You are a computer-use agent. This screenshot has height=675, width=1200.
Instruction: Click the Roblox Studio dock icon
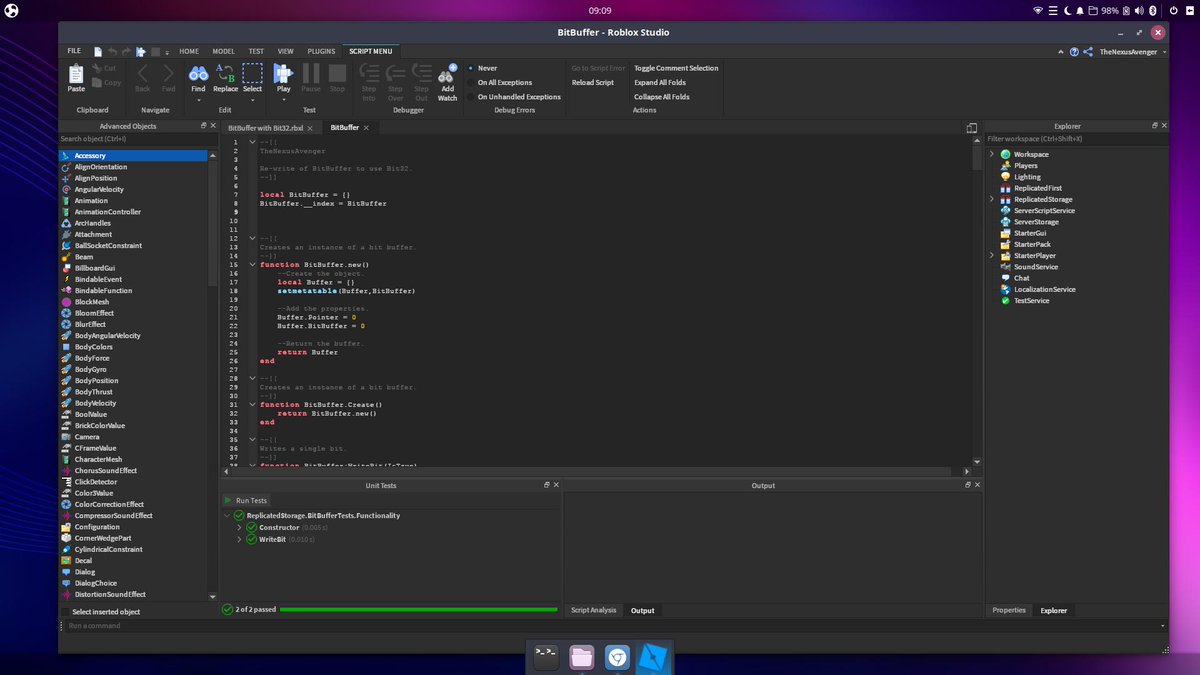(653, 656)
